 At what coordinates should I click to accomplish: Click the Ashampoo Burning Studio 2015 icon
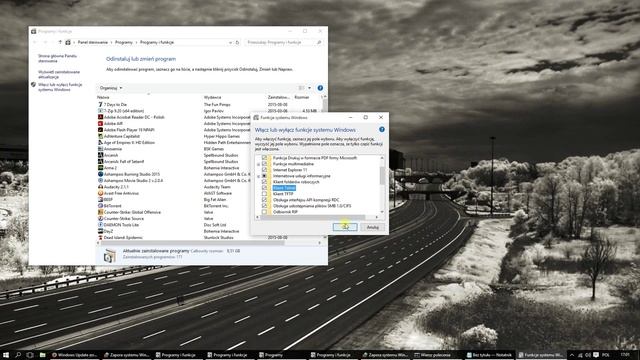[100, 174]
